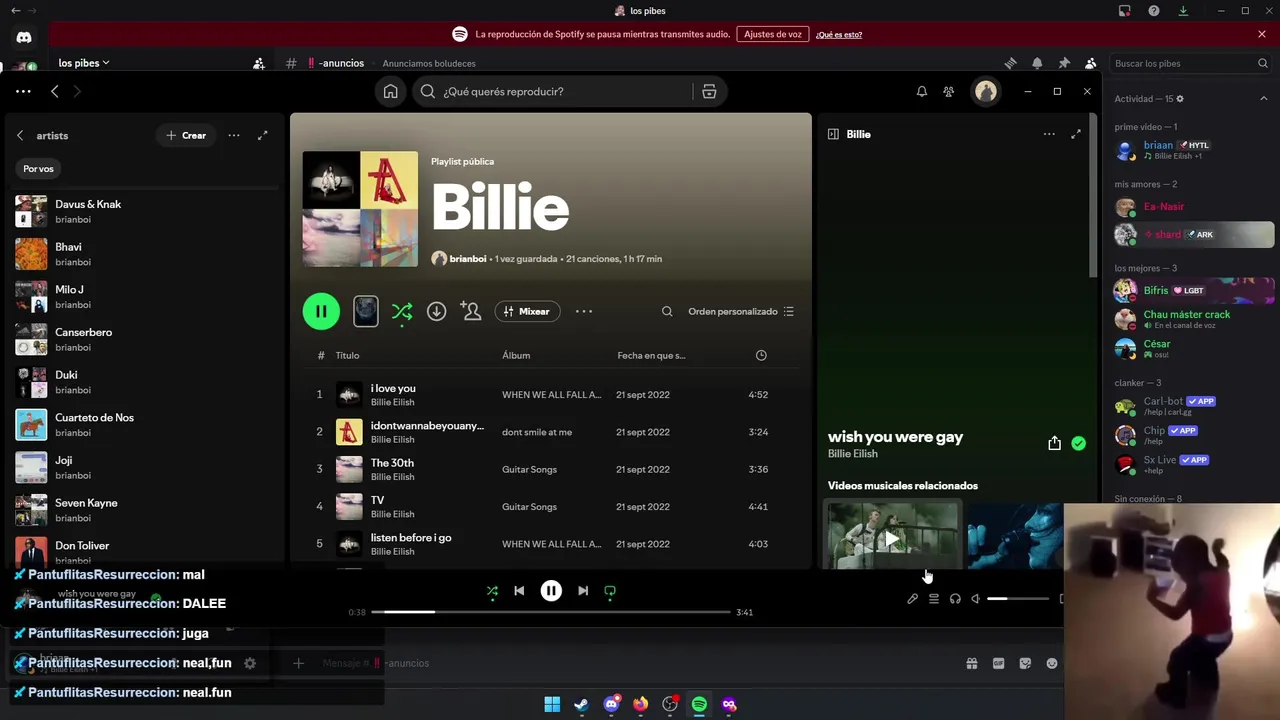This screenshot has height=720, width=1280.
Task: Go to Discord direct messages home
Action: pos(24,37)
